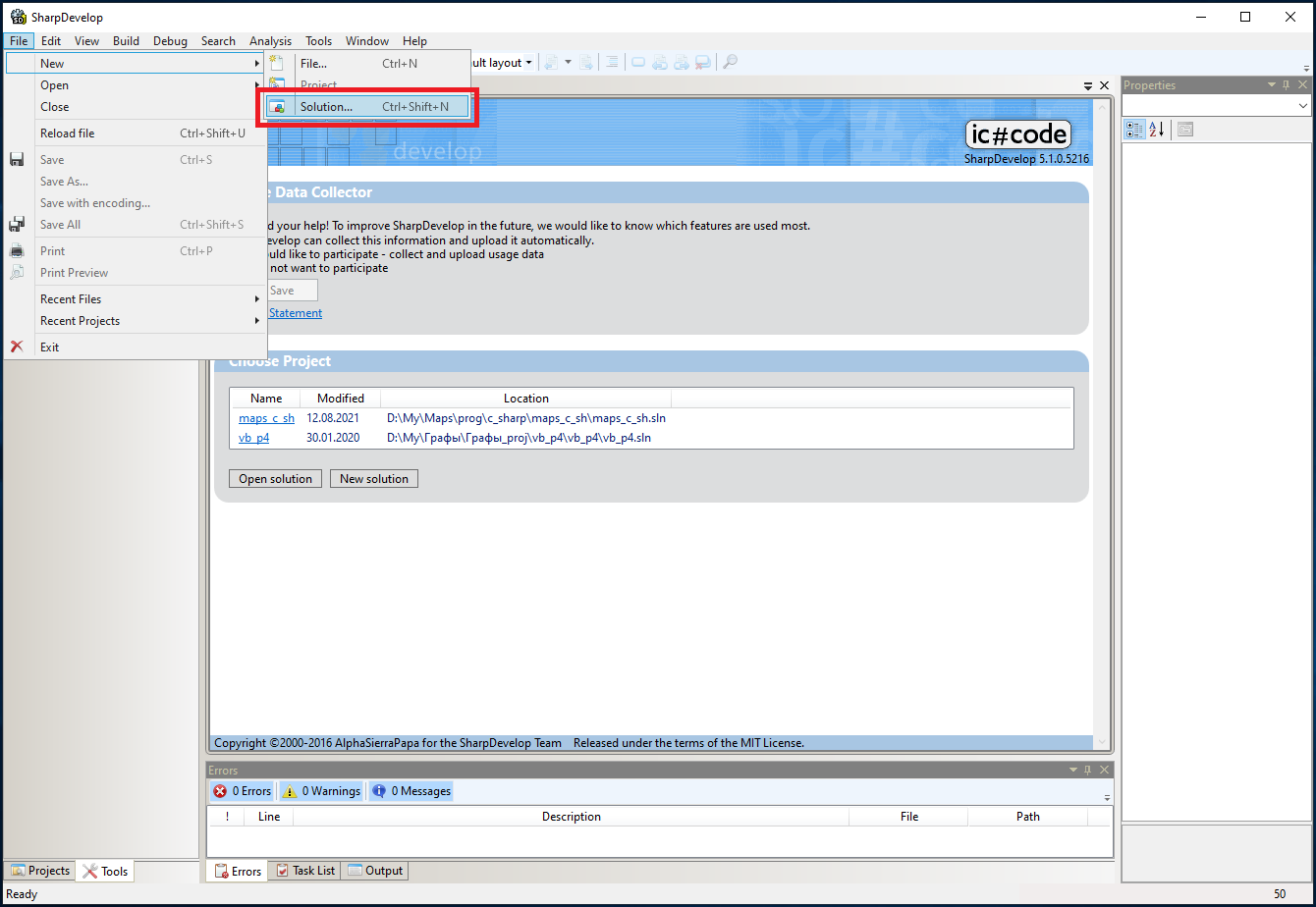Click the Location column header

pyautogui.click(x=526, y=399)
